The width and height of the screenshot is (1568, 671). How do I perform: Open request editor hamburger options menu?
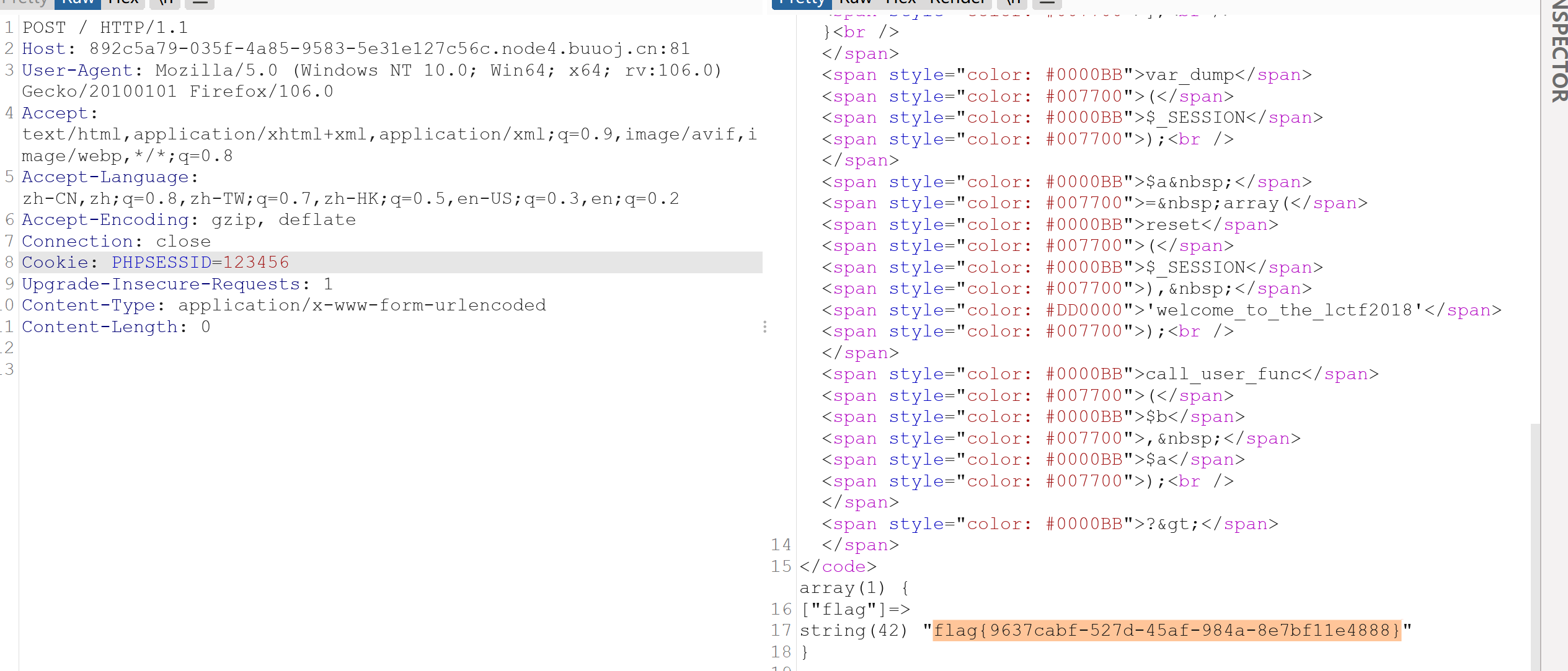tap(200, 3)
